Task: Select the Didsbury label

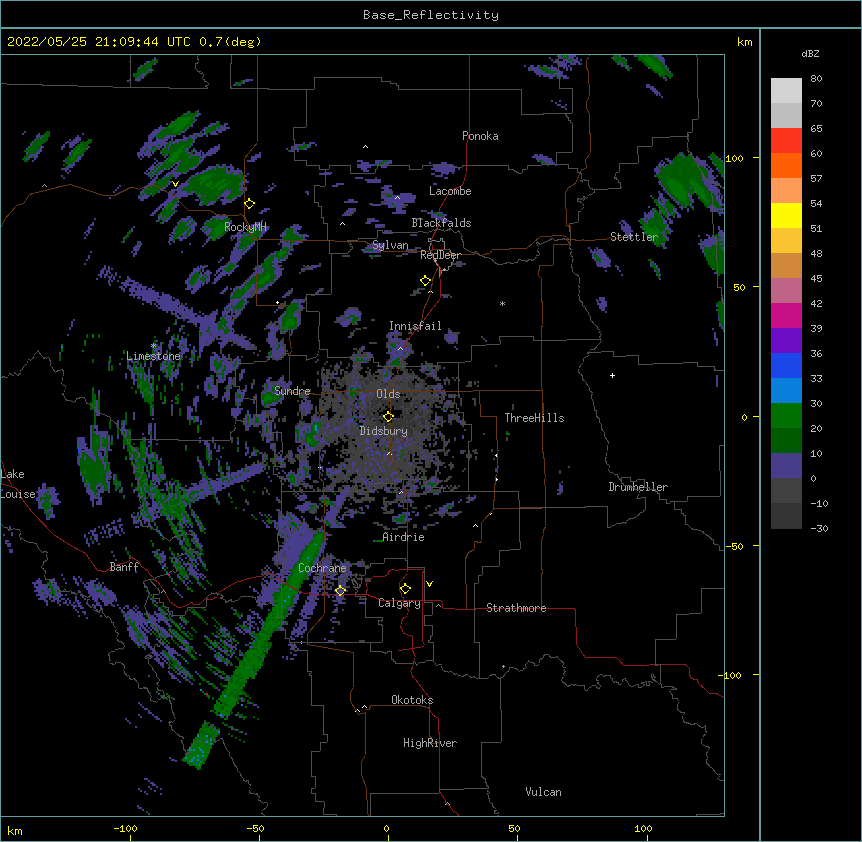Action: click(x=383, y=431)
